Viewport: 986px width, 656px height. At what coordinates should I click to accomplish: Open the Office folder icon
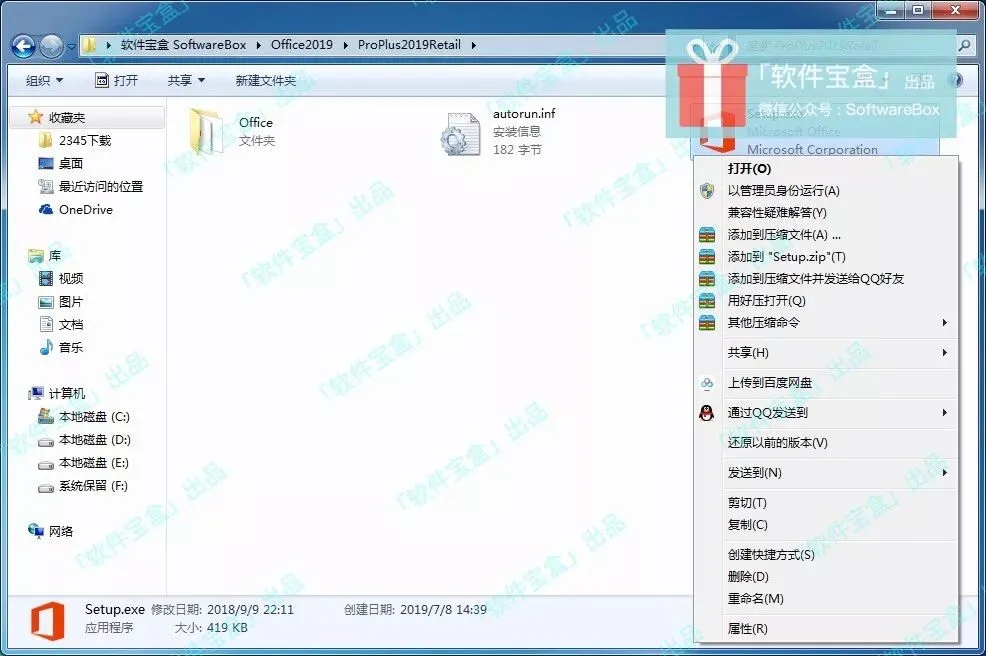click(206, 131)
